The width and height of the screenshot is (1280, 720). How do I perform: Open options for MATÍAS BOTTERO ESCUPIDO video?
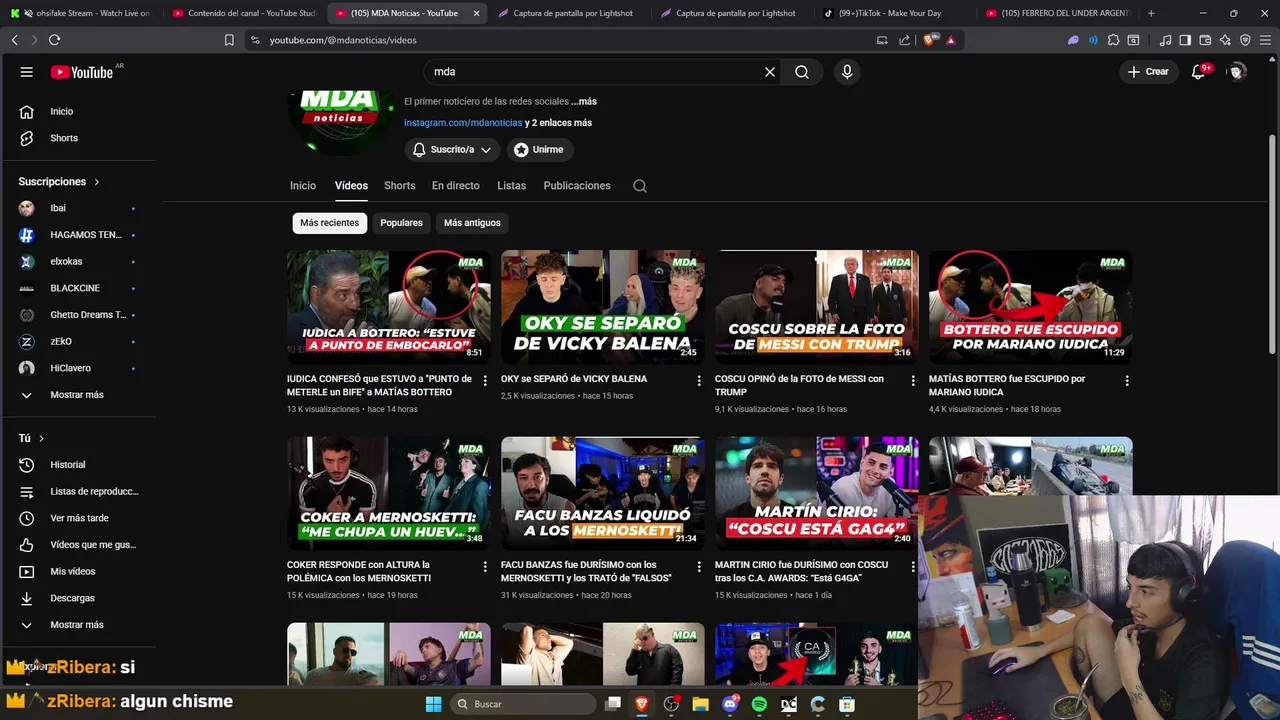1127,381
